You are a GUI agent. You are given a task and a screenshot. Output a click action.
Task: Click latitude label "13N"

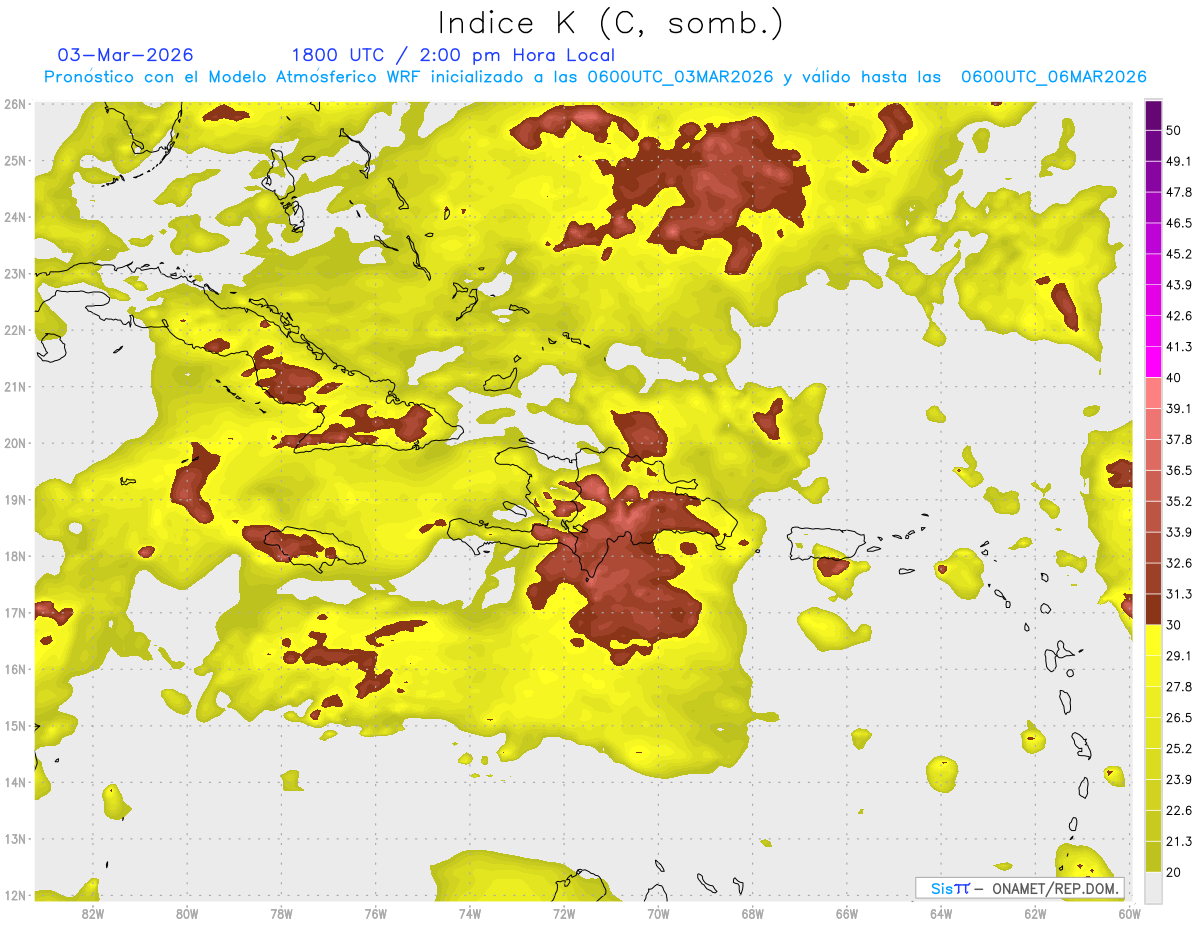[x=15, y=839]
